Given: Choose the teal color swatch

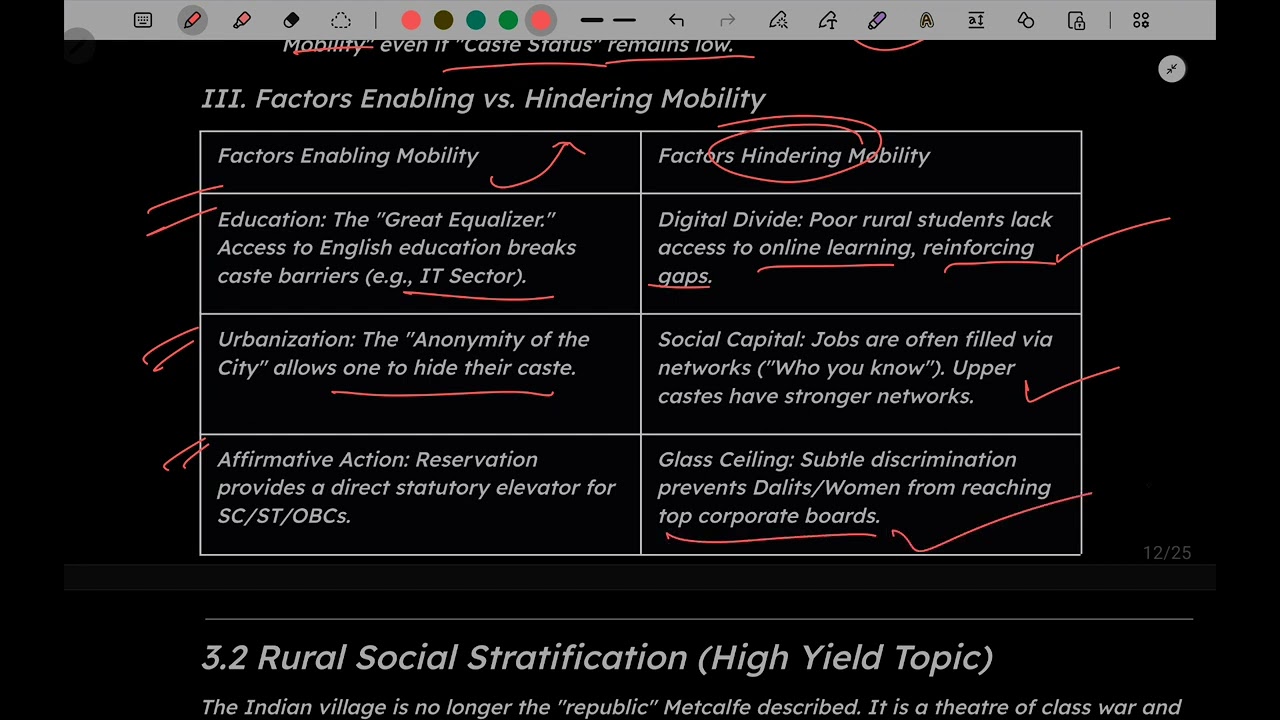Looking at the screenshot, I should tap(476, 20).
